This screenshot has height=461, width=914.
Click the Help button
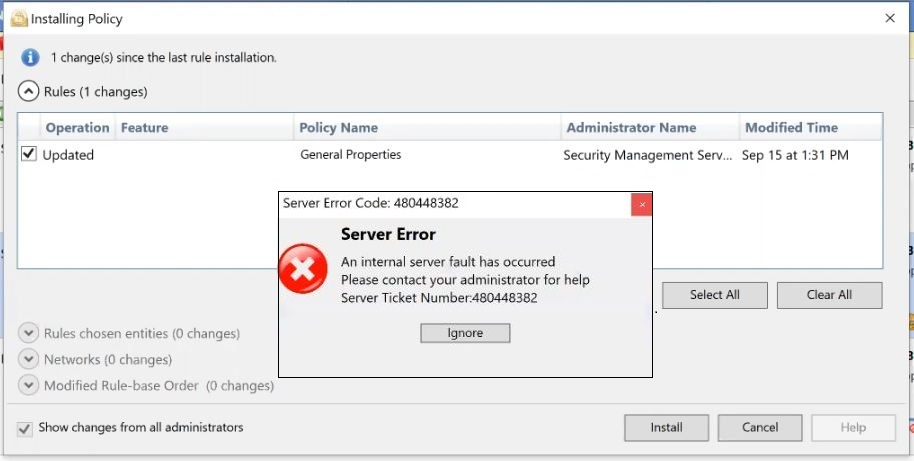(x=853, y=428)
